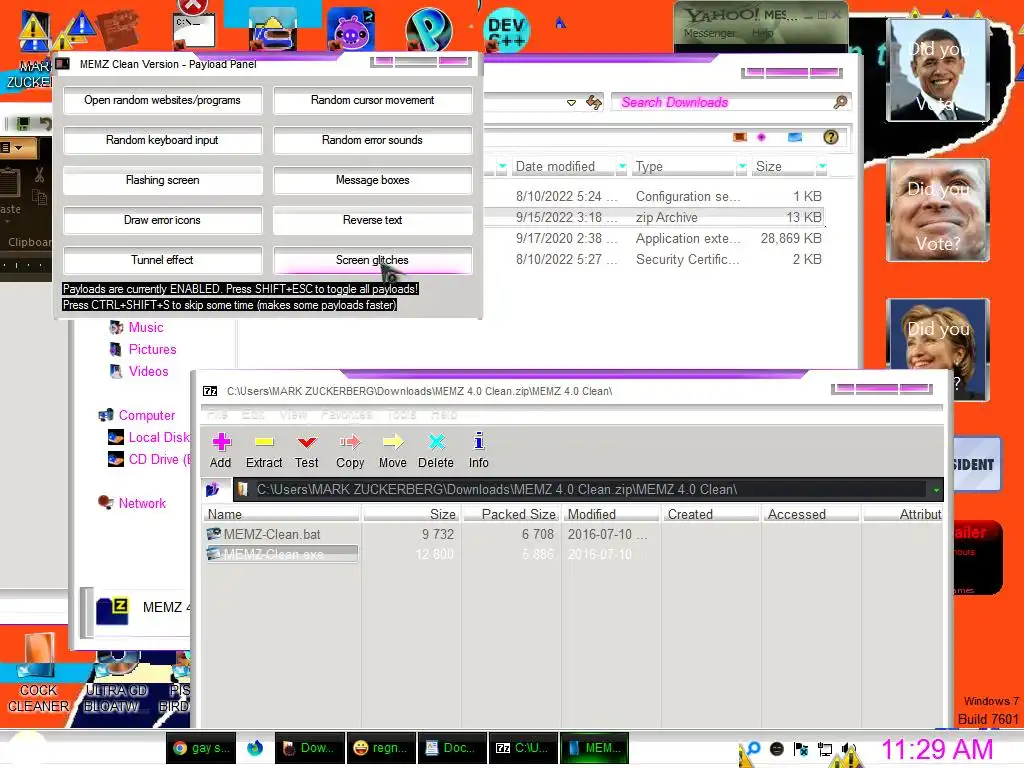Click the Explorer preview pane icon

tap(795, 137)
